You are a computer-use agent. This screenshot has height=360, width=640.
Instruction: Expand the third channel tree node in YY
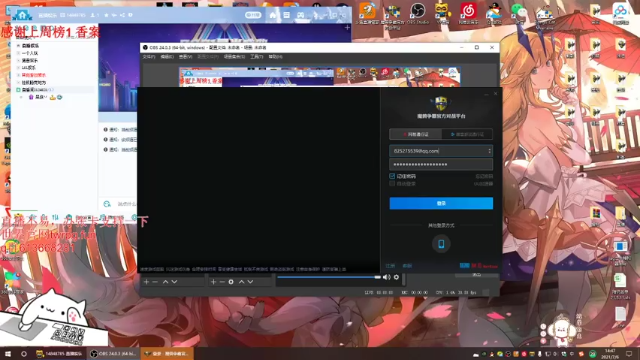click(18, 60)
